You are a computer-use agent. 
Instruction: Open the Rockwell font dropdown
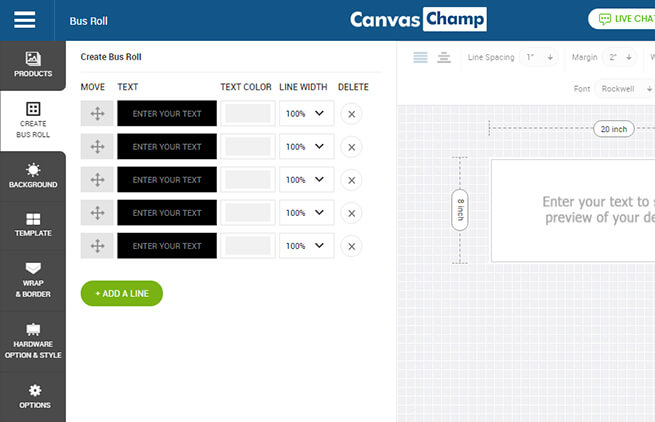(x=625, y=89)
